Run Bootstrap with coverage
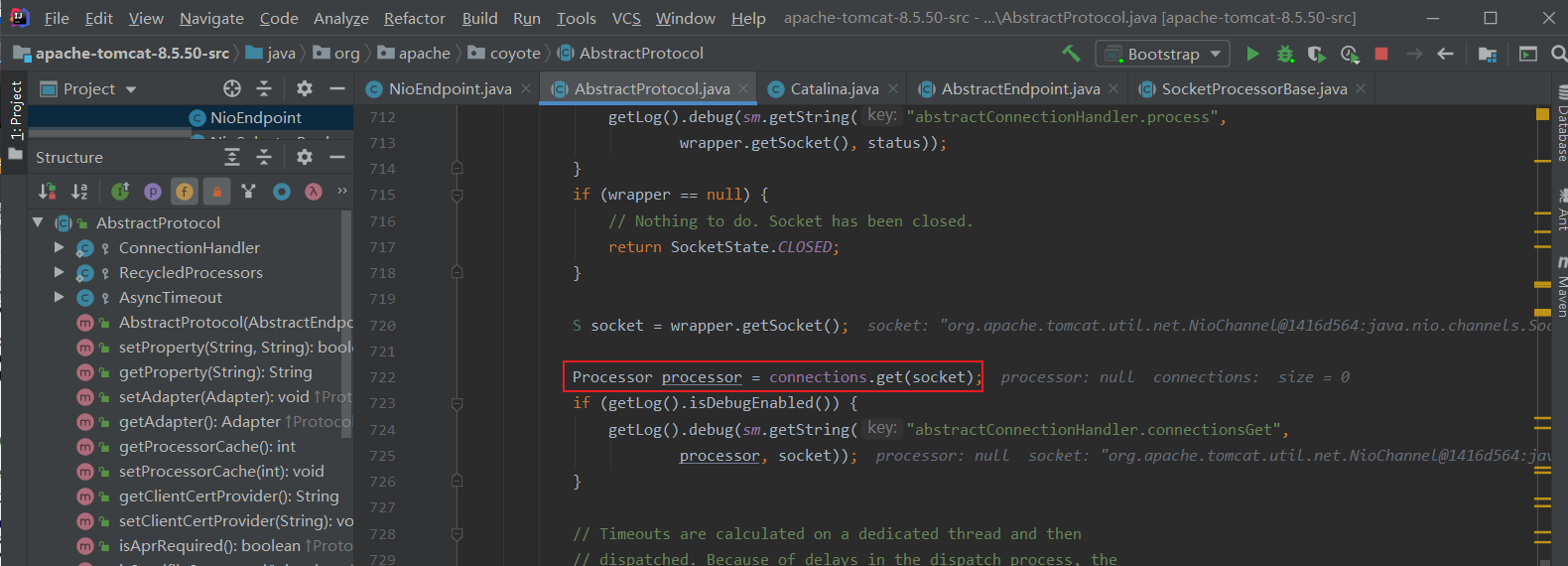Image resolution: width=1568 pixels, height=566 pixels. 1316,54
